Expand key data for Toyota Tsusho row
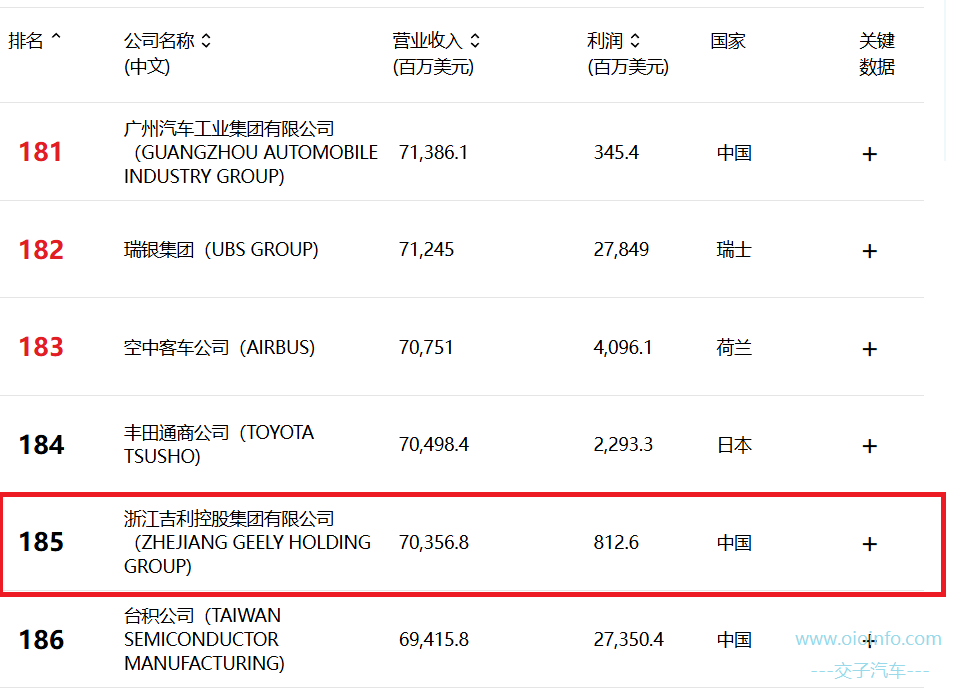Viewport: 953px width, 694px height. (869, 446)
